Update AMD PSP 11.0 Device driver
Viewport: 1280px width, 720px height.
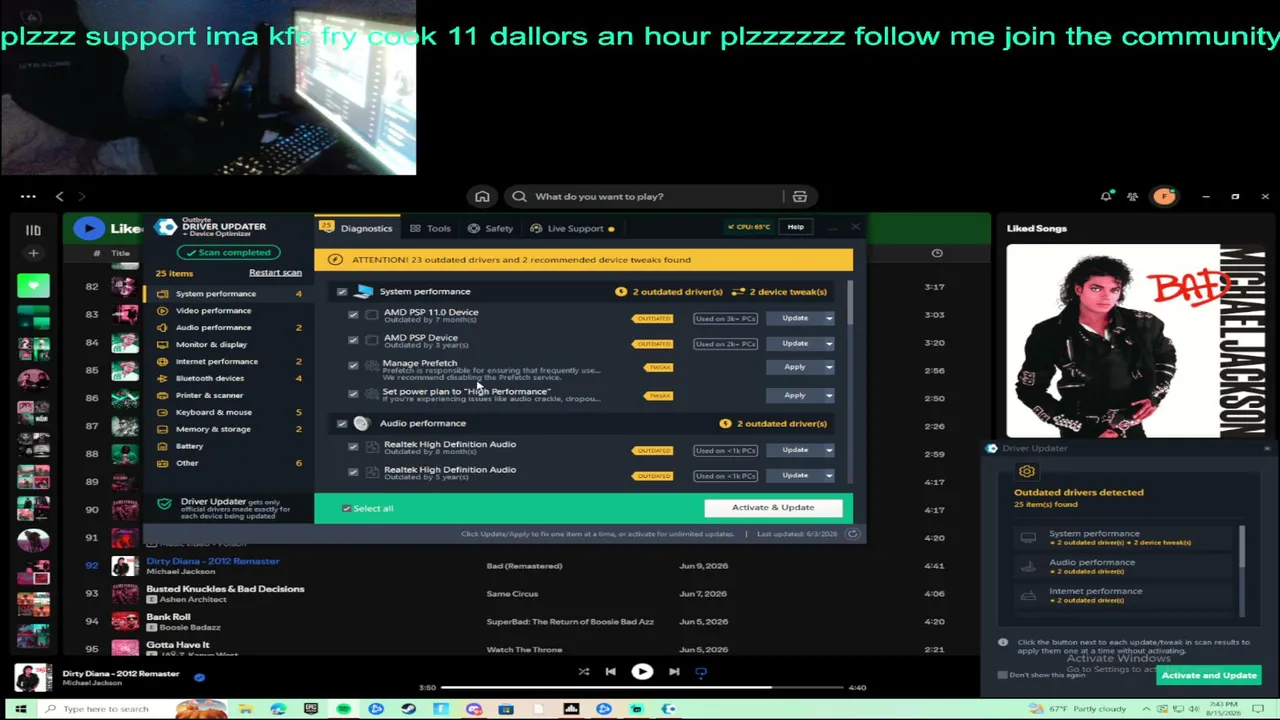point(795,318)
